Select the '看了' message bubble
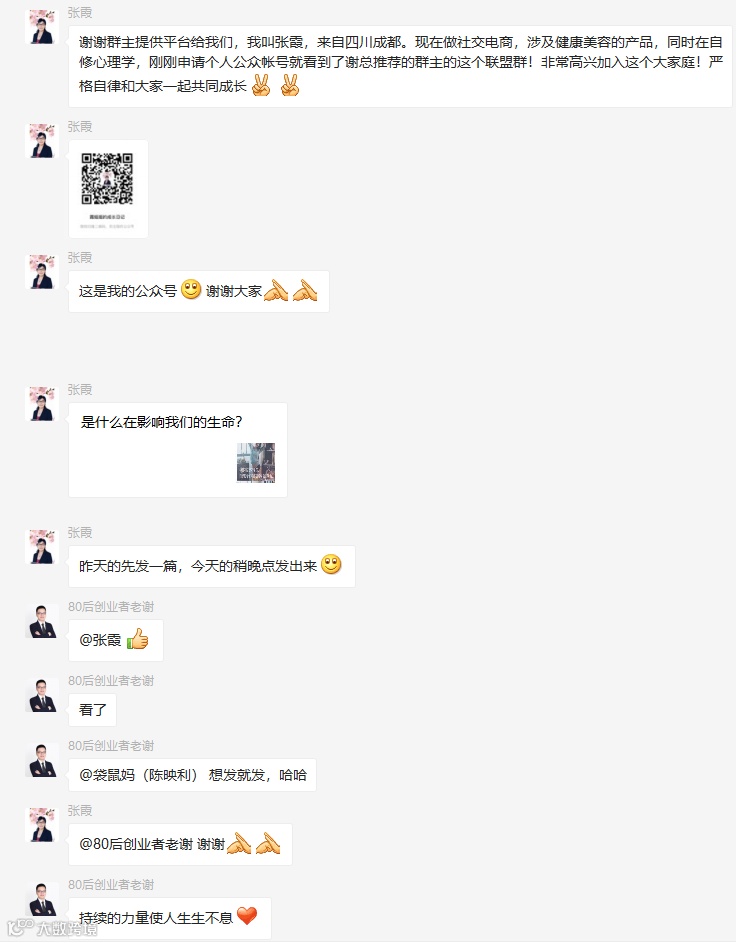736x943 pixels. point(93,710)
